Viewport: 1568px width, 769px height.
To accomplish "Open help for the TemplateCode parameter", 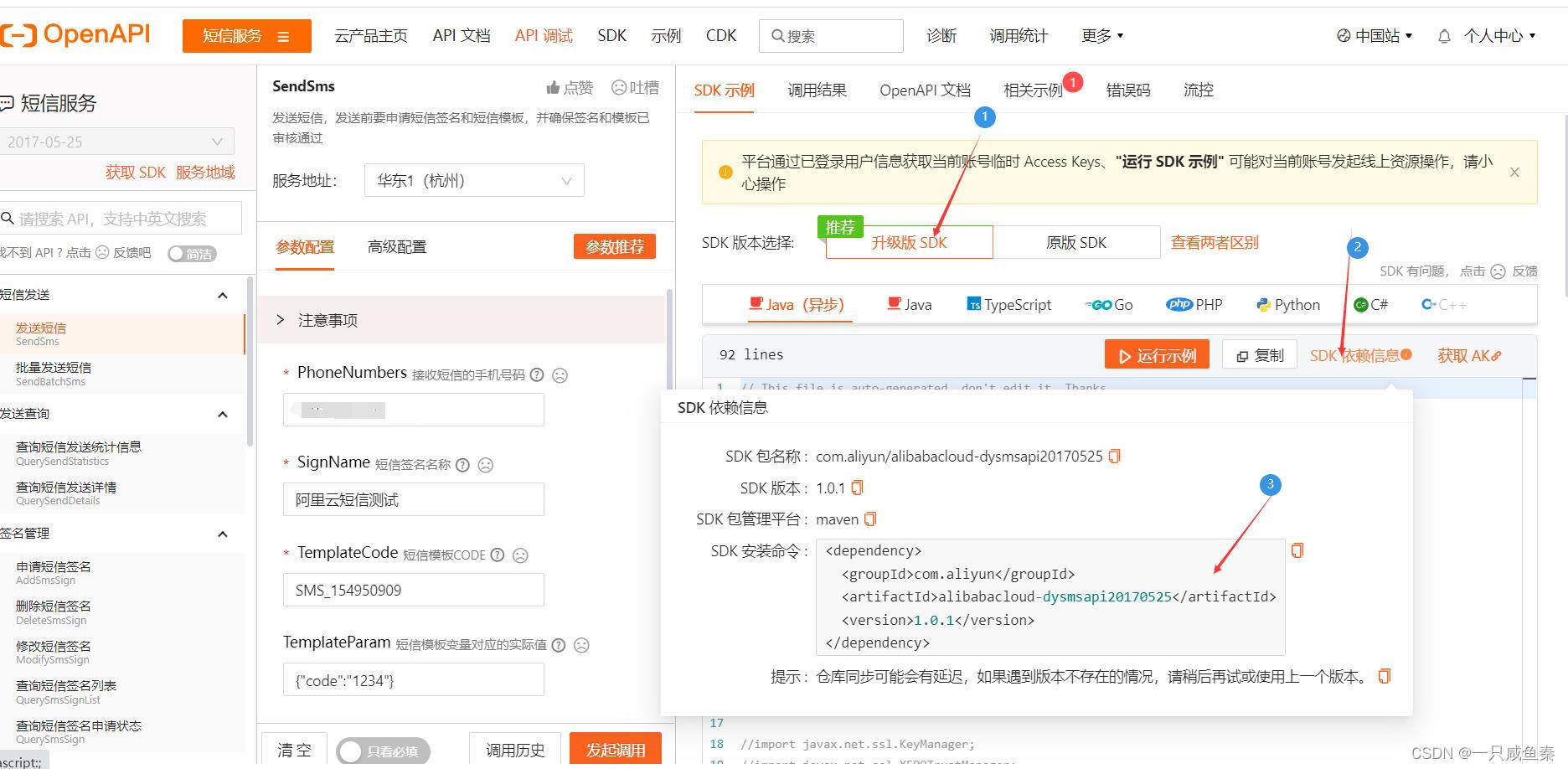I will [498, 555].
